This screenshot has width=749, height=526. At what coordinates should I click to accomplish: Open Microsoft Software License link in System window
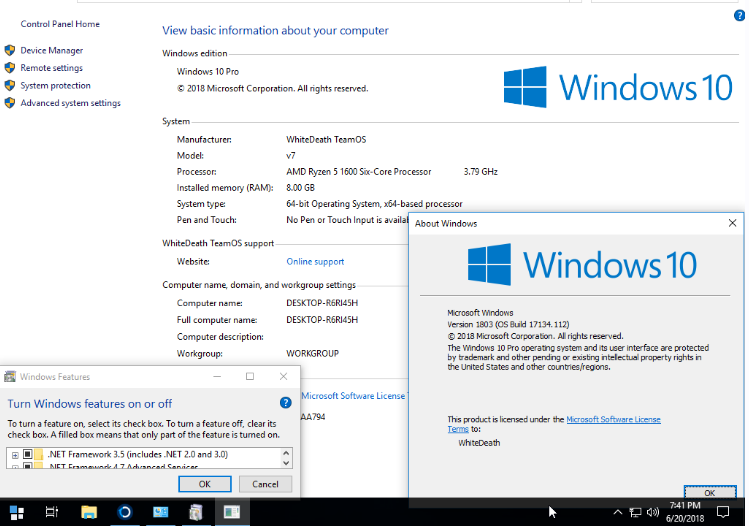pos(353,396)
